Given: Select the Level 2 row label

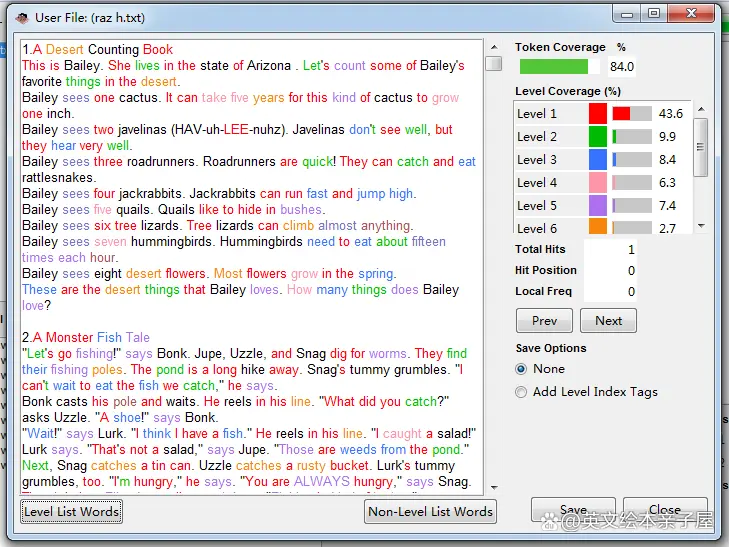Looking at the screenshot, I should [537, 137].
